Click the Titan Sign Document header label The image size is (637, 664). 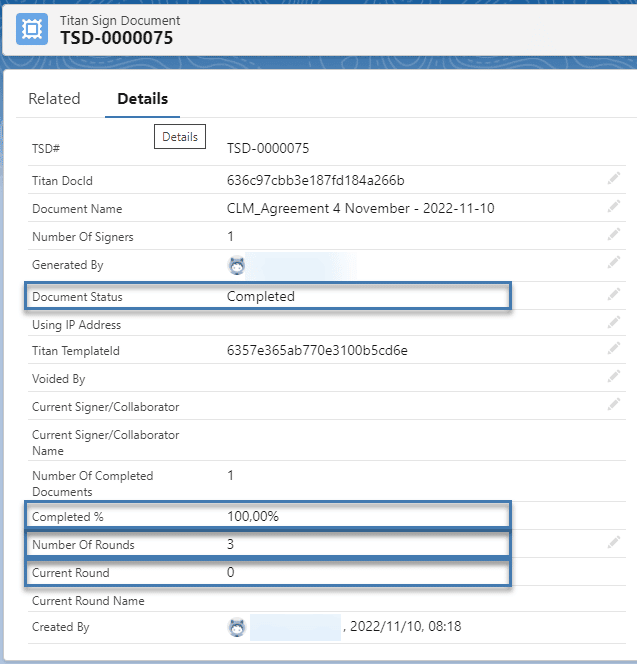pos(120,20)
